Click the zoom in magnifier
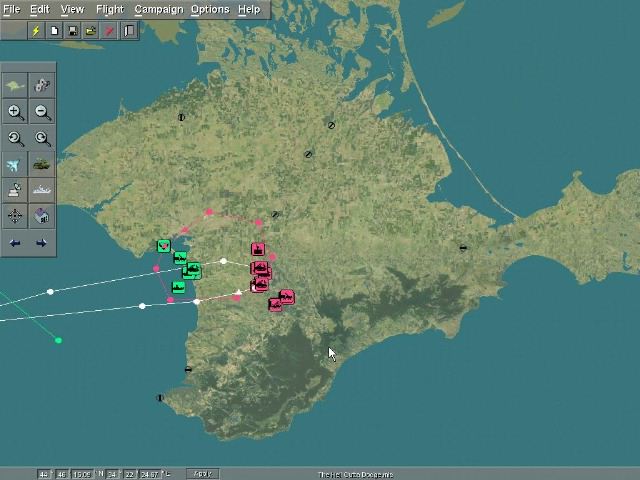This screenshot has width=640, height=480. point(16,113)
